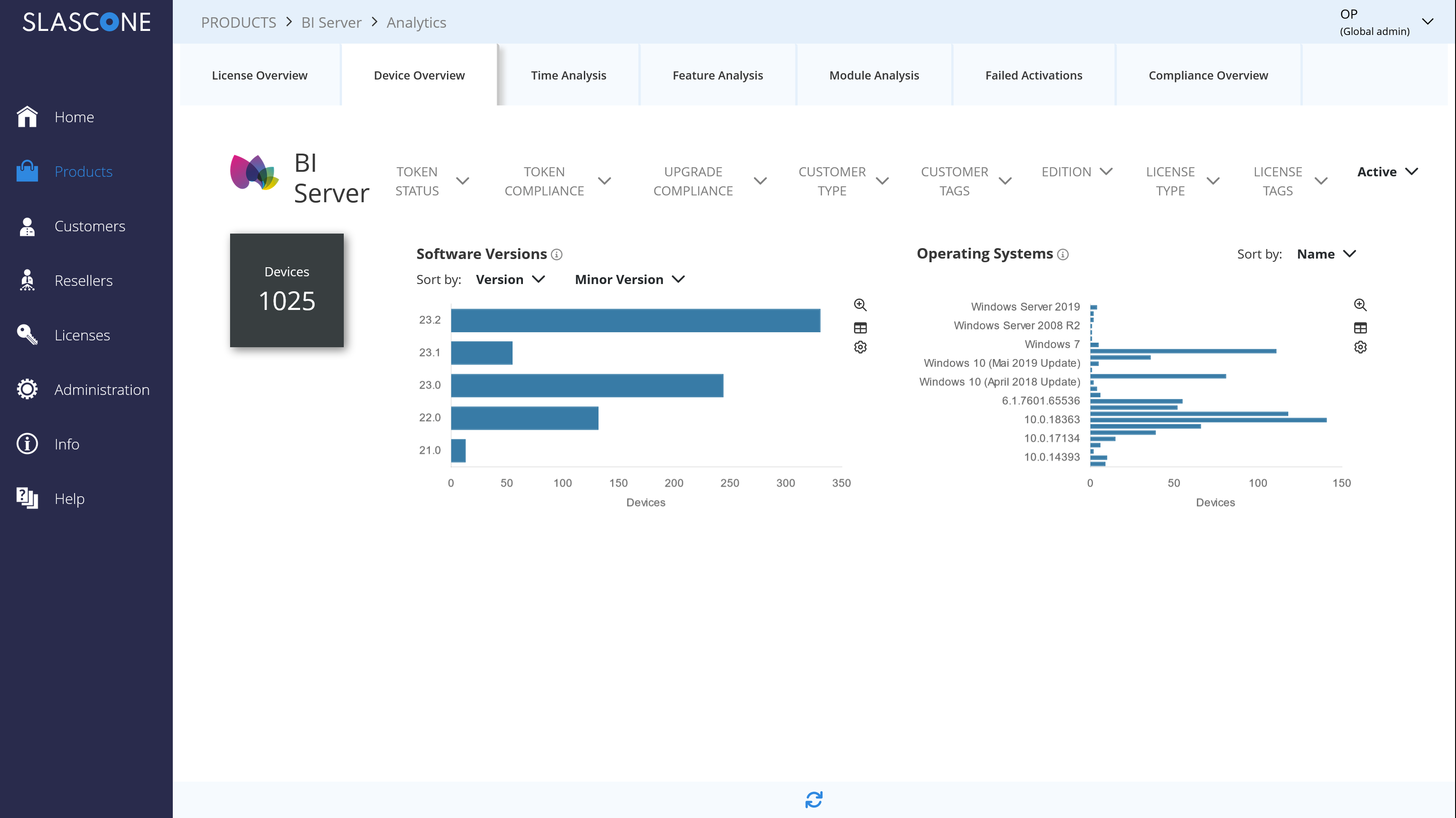The height and width of the screenshot is (818, 1456).
Task: Open Resellers from the sidebar
Action: pos(84,281)
